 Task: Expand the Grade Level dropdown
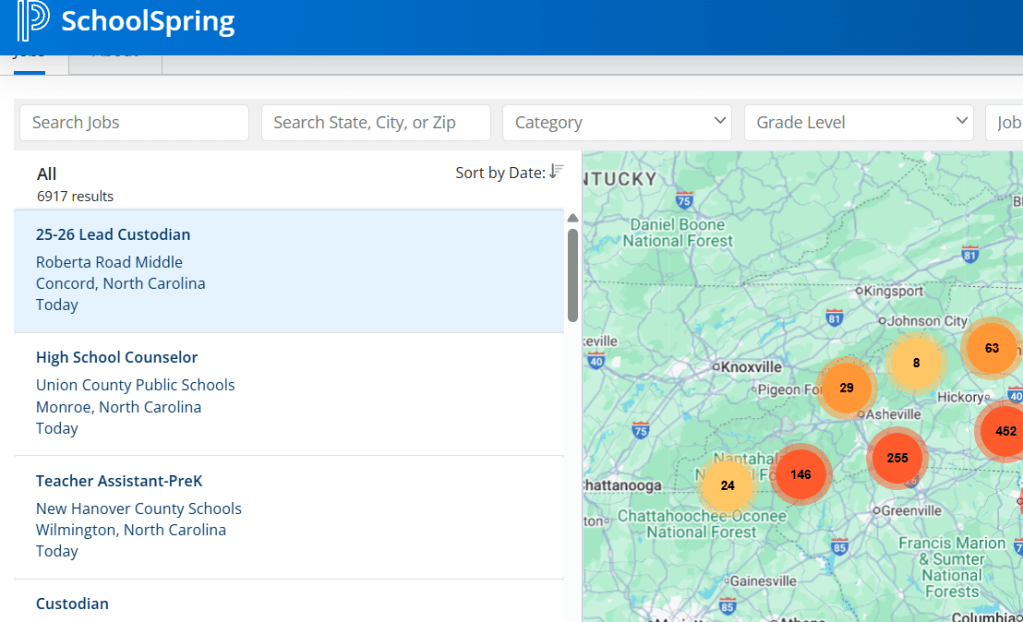(x=858, y=122)
